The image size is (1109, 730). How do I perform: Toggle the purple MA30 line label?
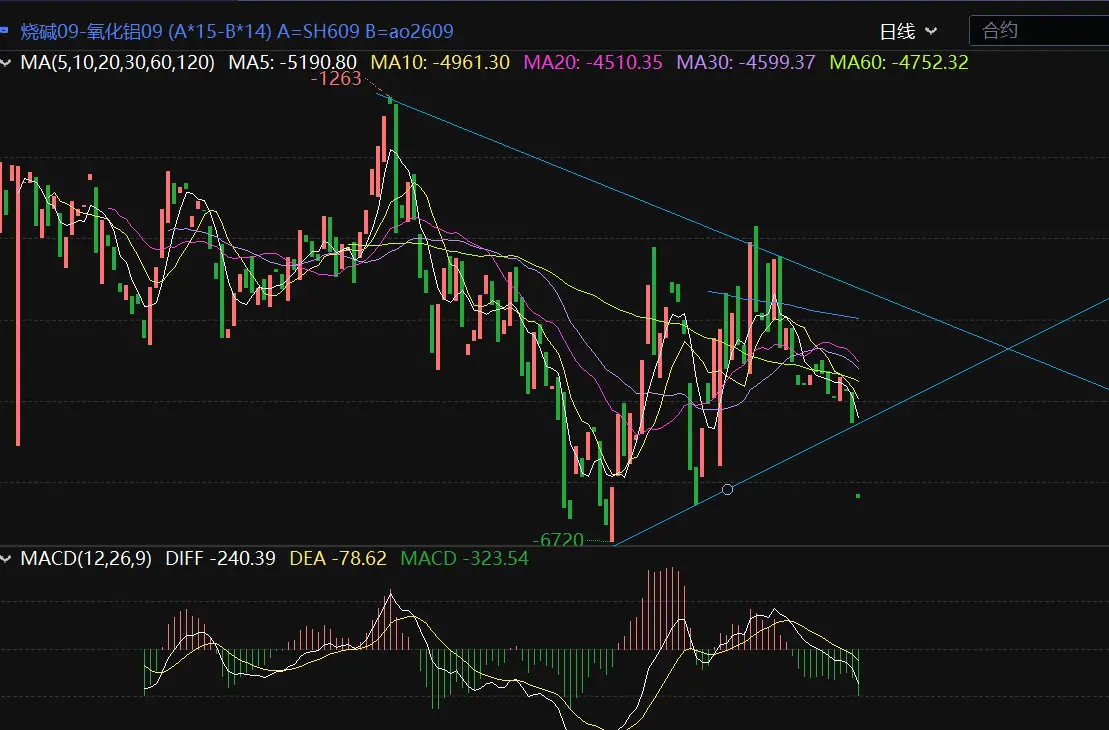[747, 62]
